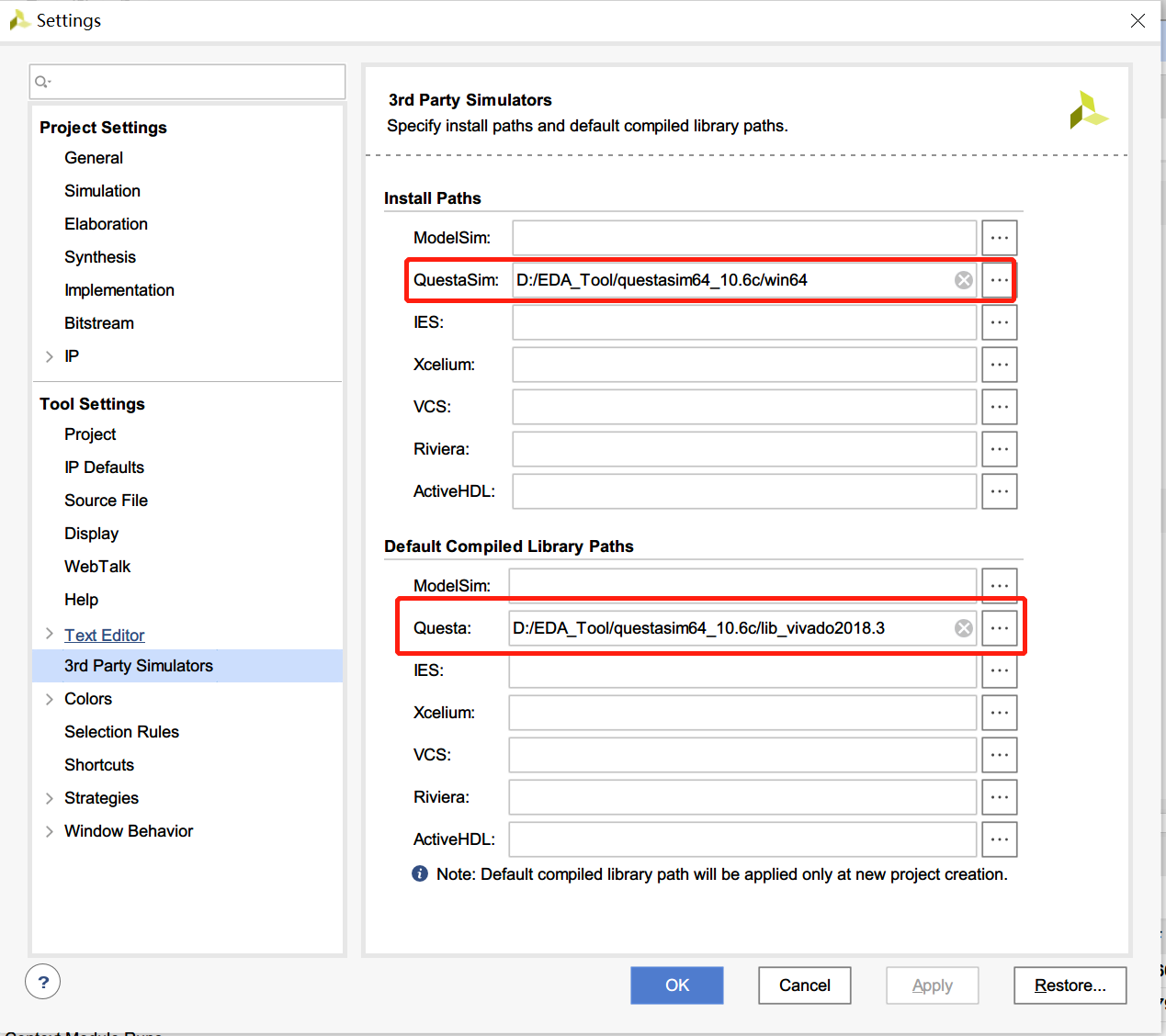The width and height of the screenshot is (1166, 1036).
Task: Open Simulation settings page
Action: 102,191
